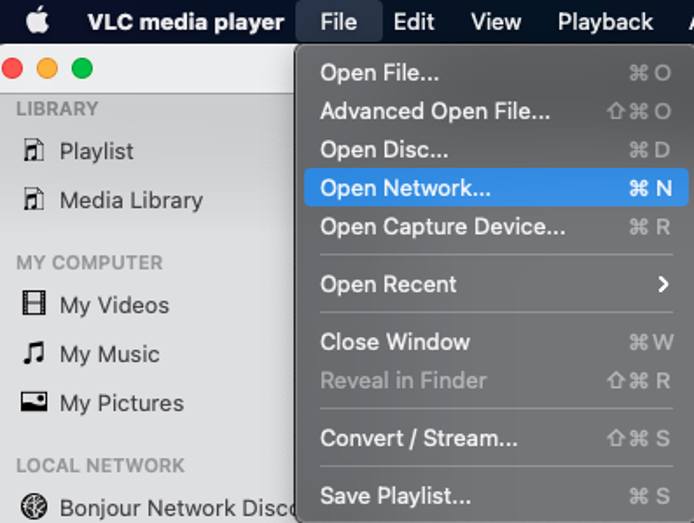Open the View menu
The height and width of the screenshot is (523, 694).
495,21
